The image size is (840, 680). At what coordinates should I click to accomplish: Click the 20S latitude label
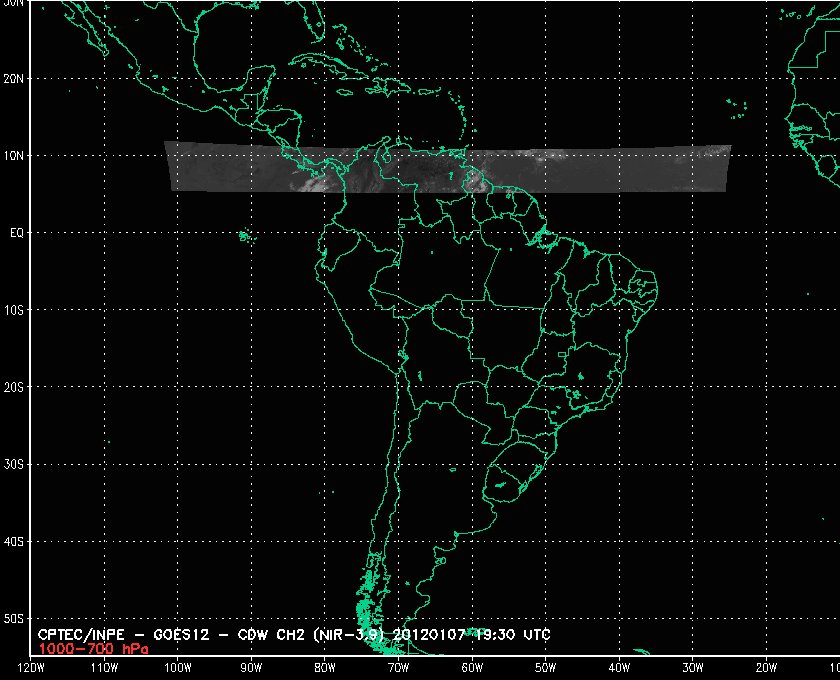(14, 387)
